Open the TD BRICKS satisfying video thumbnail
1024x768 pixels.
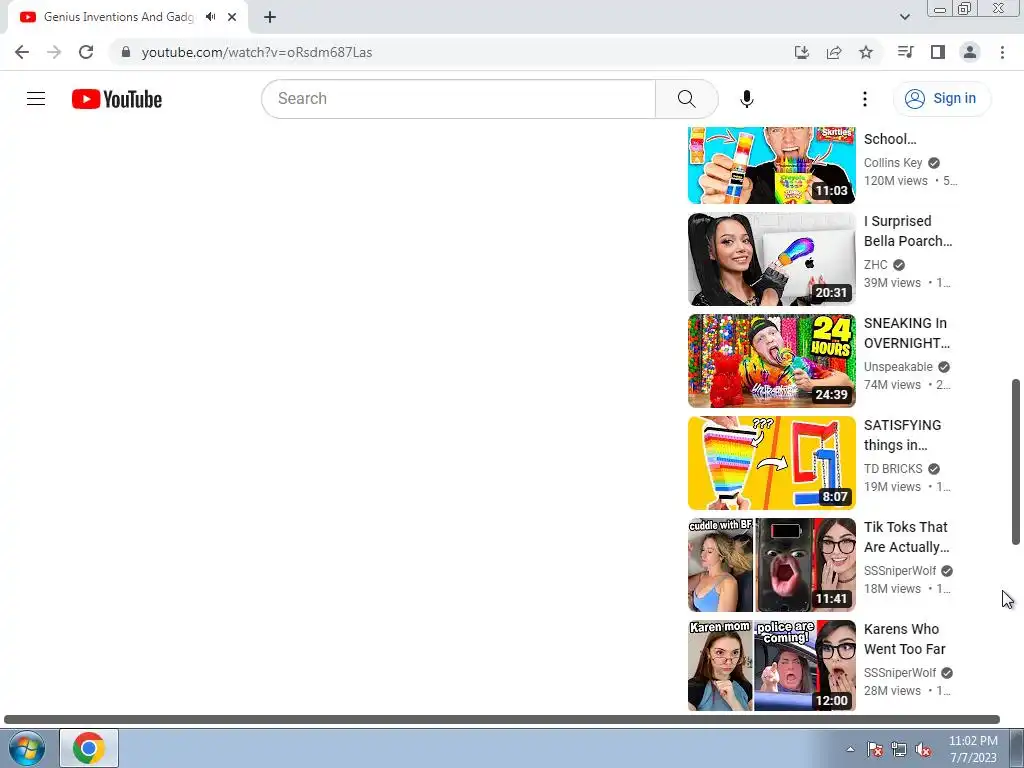(771, 462)
